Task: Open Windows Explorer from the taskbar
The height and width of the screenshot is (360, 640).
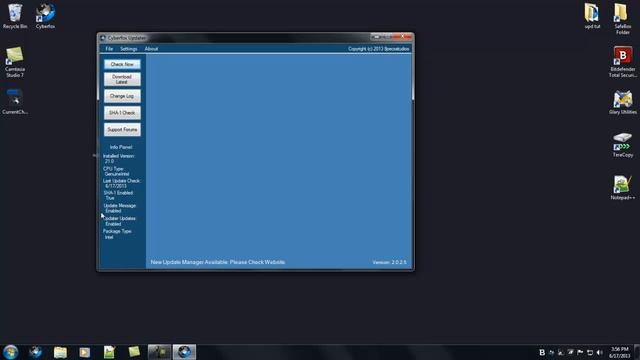Action: [x=60, y=352]
